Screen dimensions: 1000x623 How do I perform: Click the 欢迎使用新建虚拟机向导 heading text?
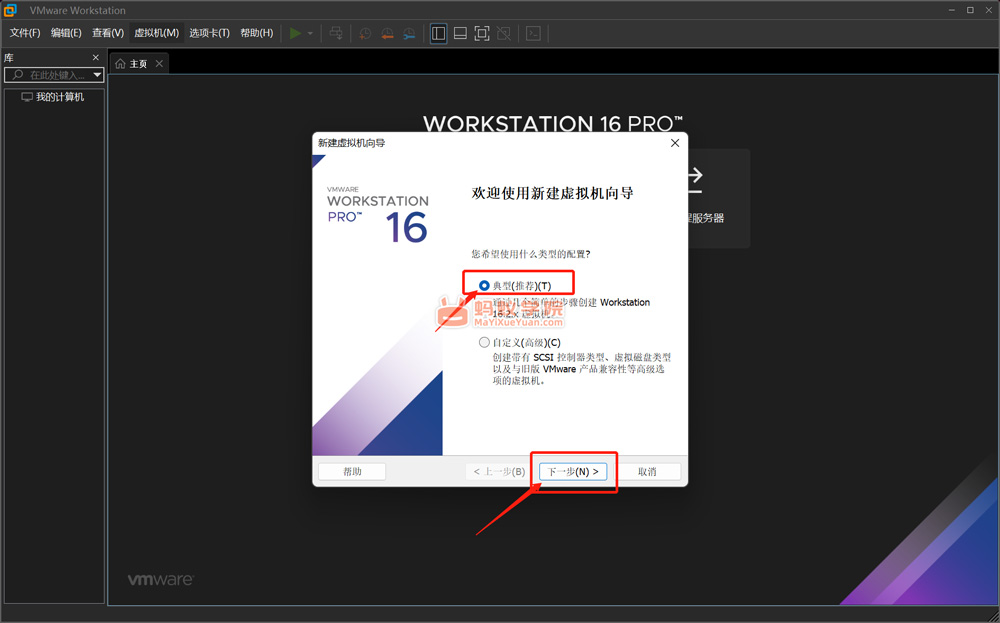coord(552,193)
